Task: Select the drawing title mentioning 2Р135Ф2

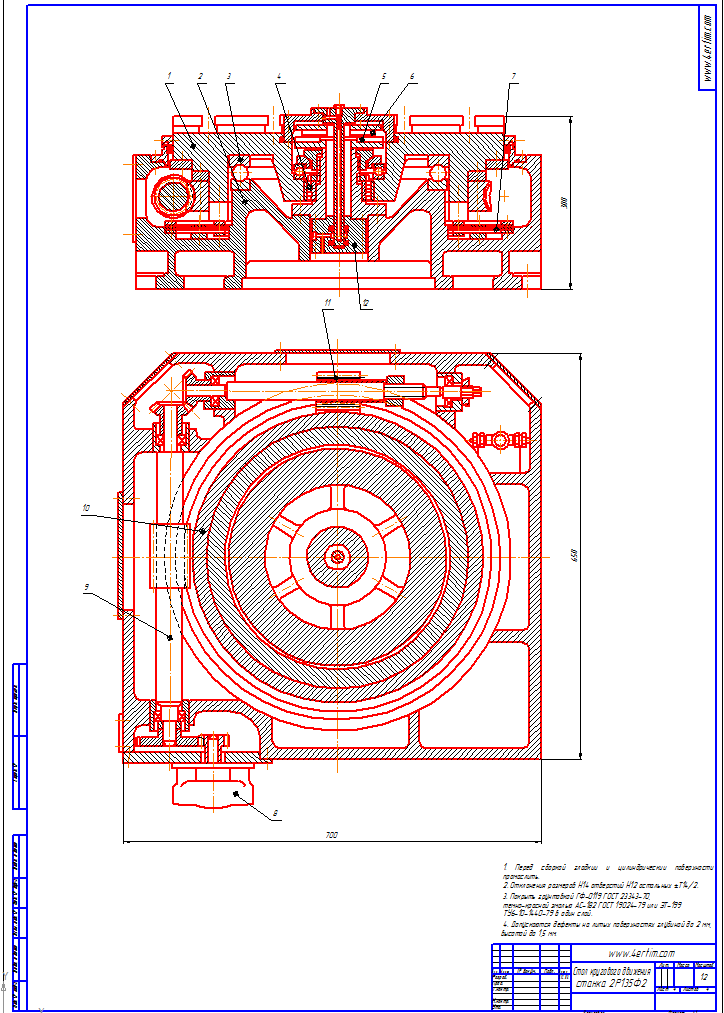Action: (611, 976)
